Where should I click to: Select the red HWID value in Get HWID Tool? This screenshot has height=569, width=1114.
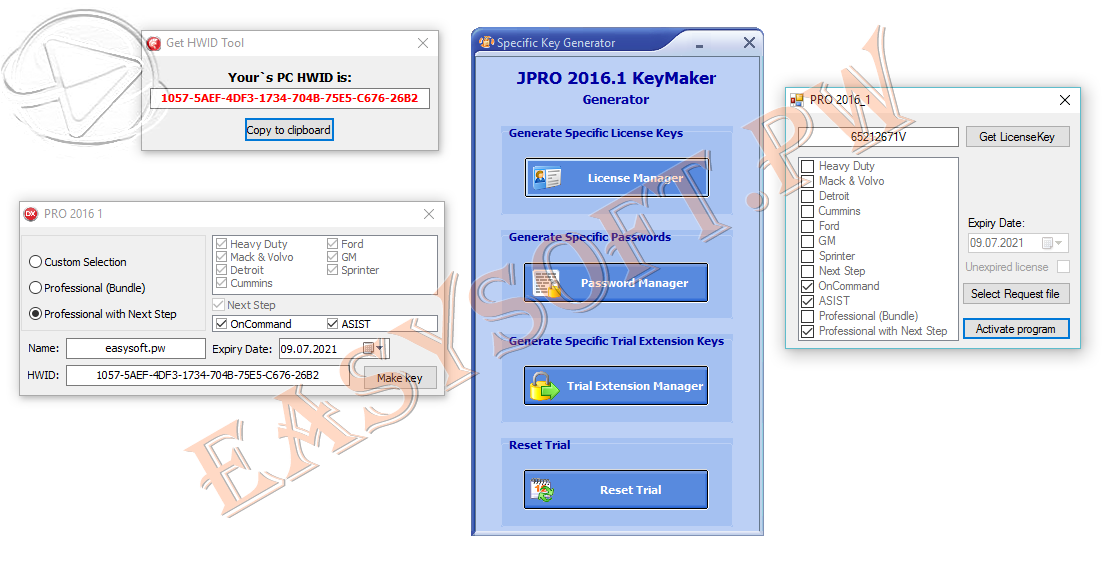289,98
